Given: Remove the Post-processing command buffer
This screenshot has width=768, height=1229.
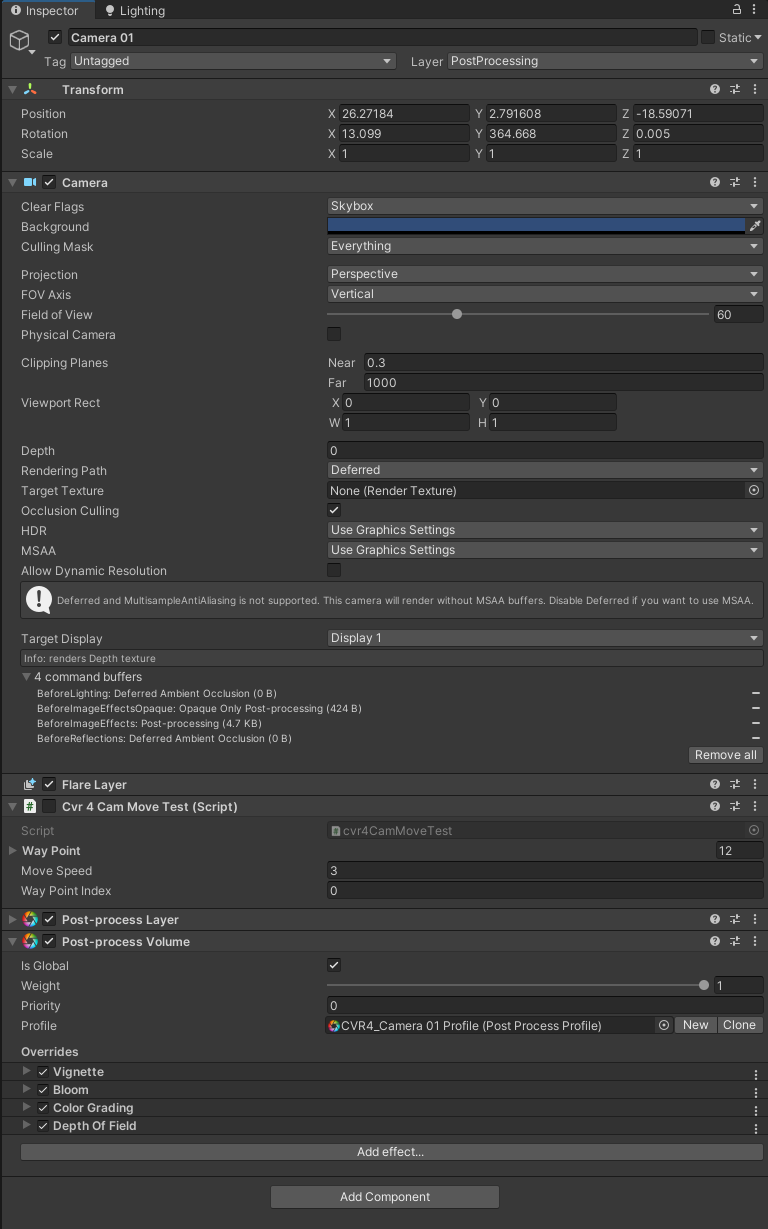Looking at the screenshot, I should pos(756,723).
